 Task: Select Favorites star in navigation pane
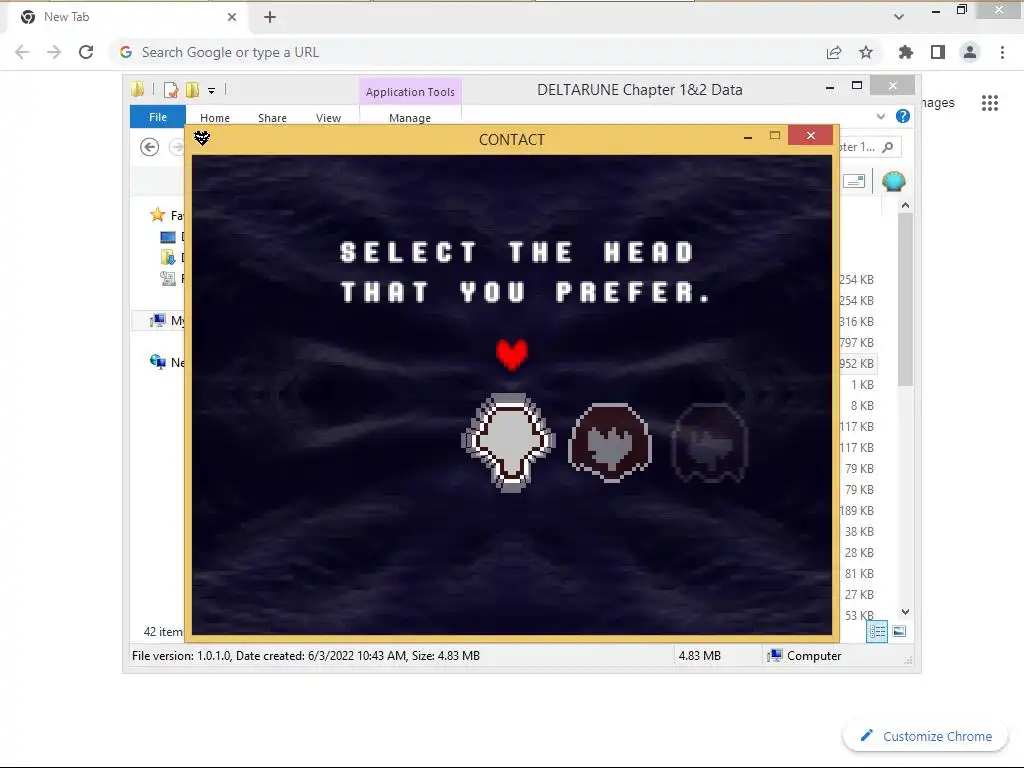point(157,215)
